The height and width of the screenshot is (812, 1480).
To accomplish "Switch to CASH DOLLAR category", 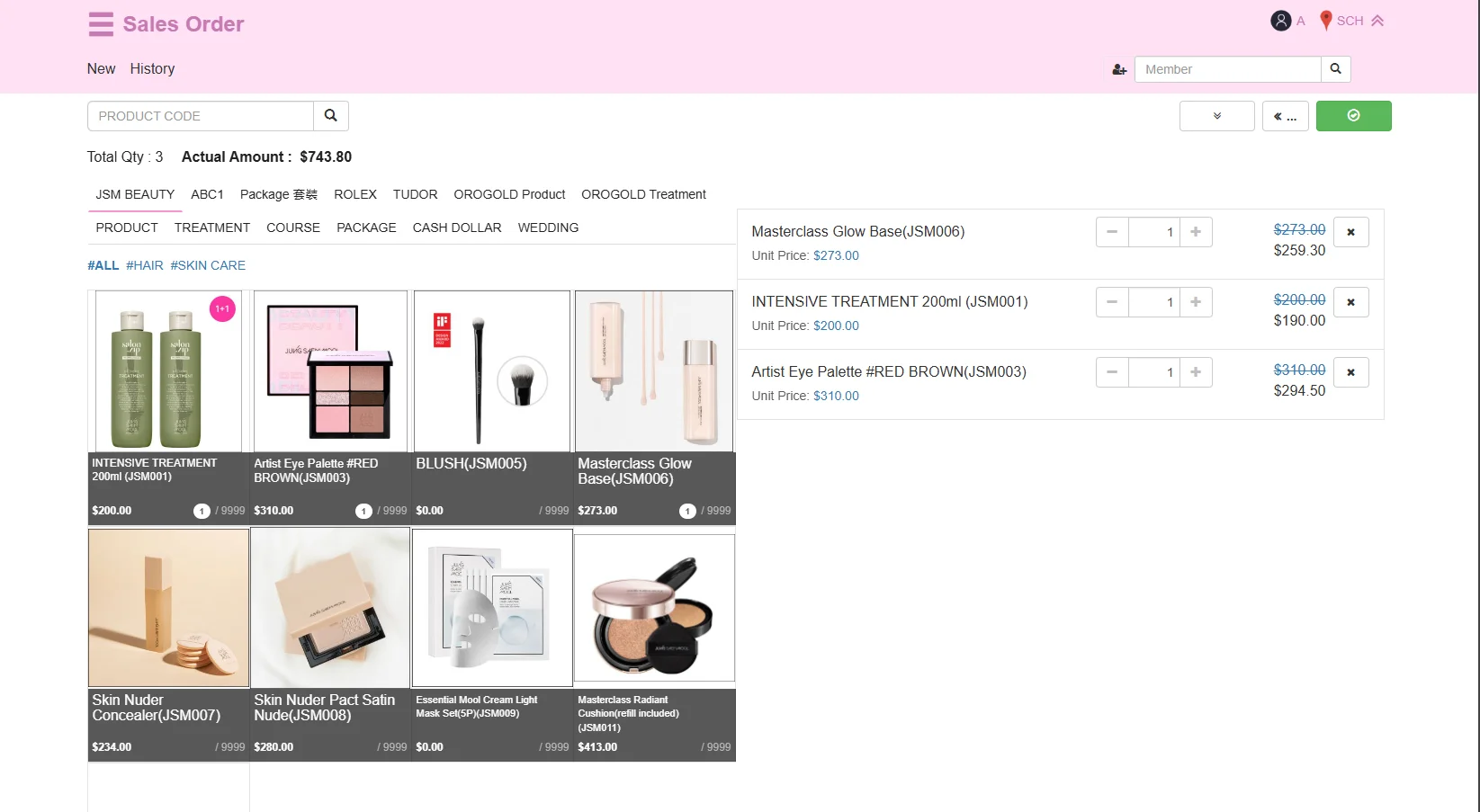I will 457,228.
